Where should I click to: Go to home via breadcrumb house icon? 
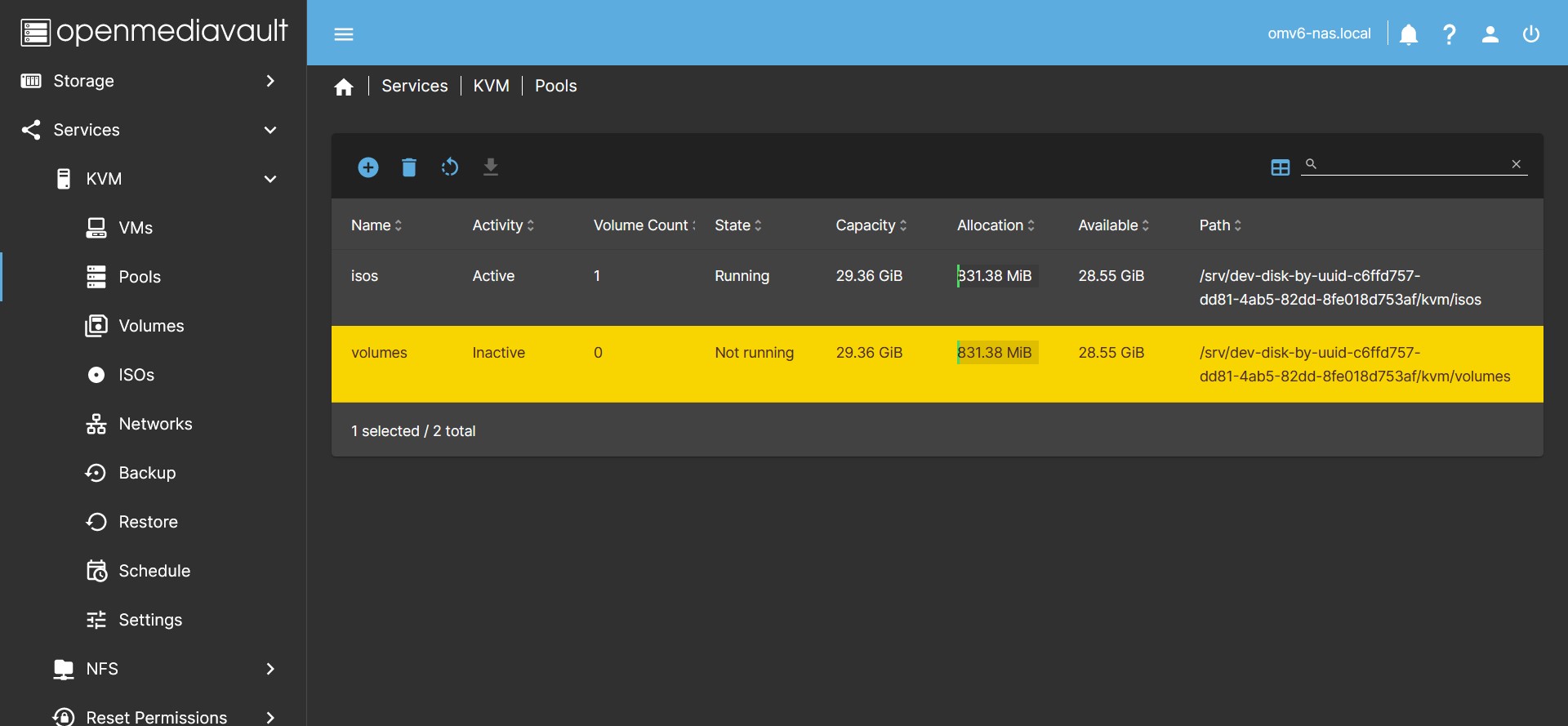[x=344, y=87]
